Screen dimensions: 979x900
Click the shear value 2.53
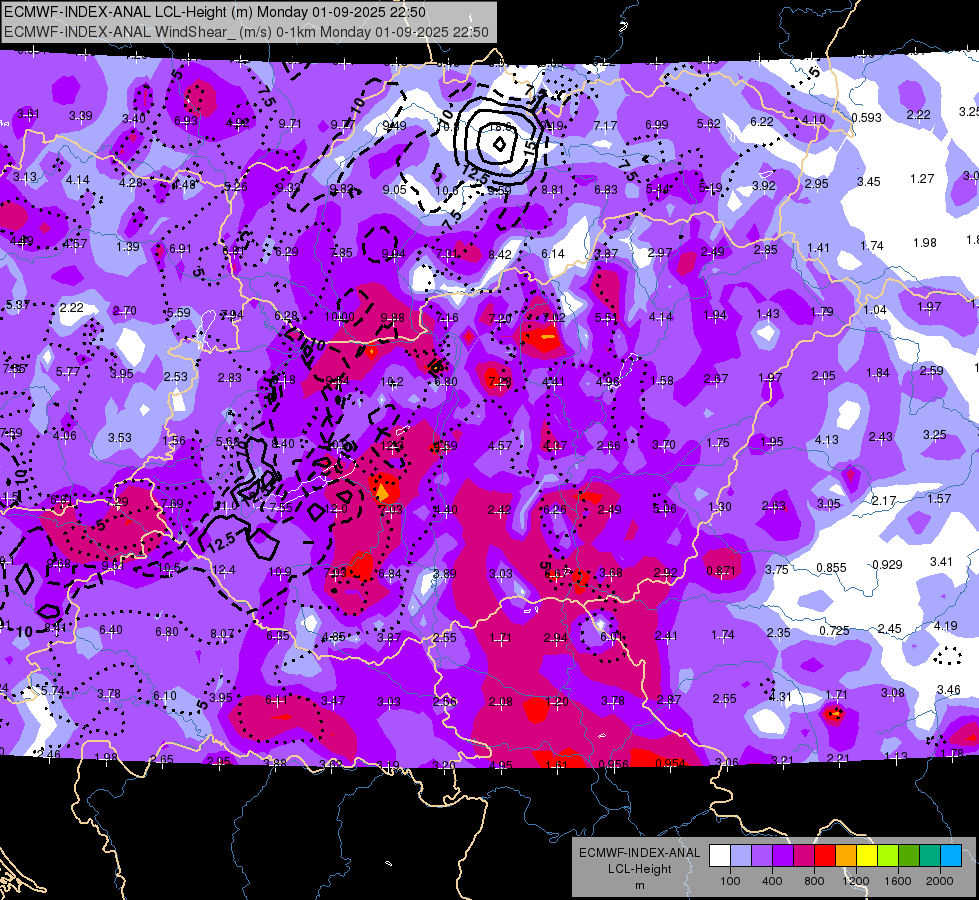click(x=175, y=377)
